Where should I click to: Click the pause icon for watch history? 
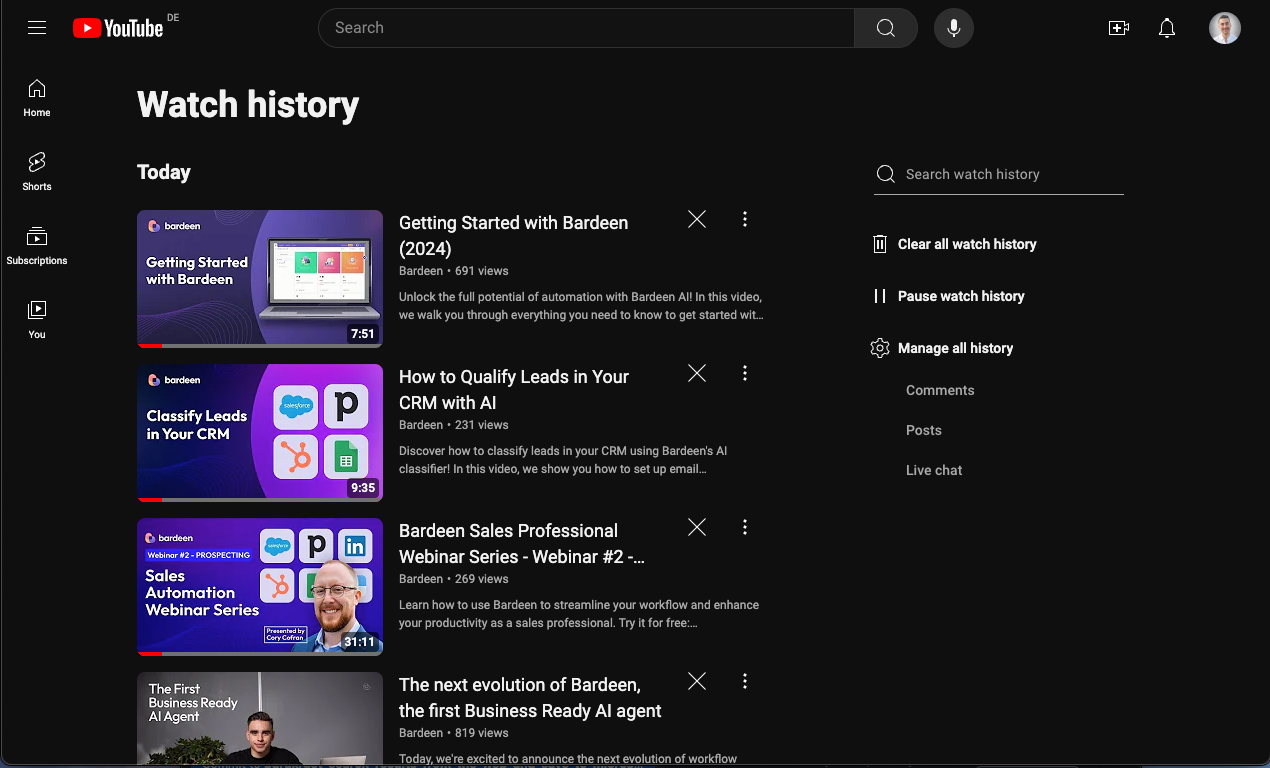pos(880,296)
